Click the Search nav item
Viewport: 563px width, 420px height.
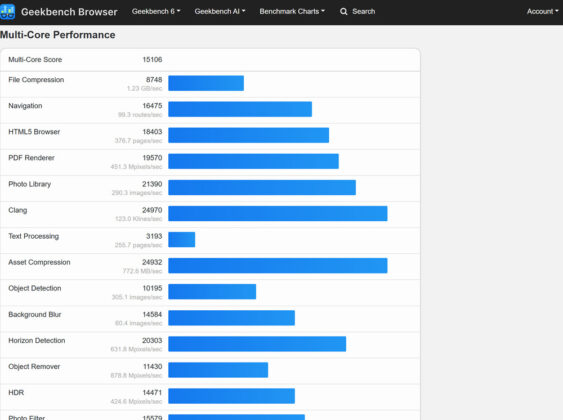point(358,11)
